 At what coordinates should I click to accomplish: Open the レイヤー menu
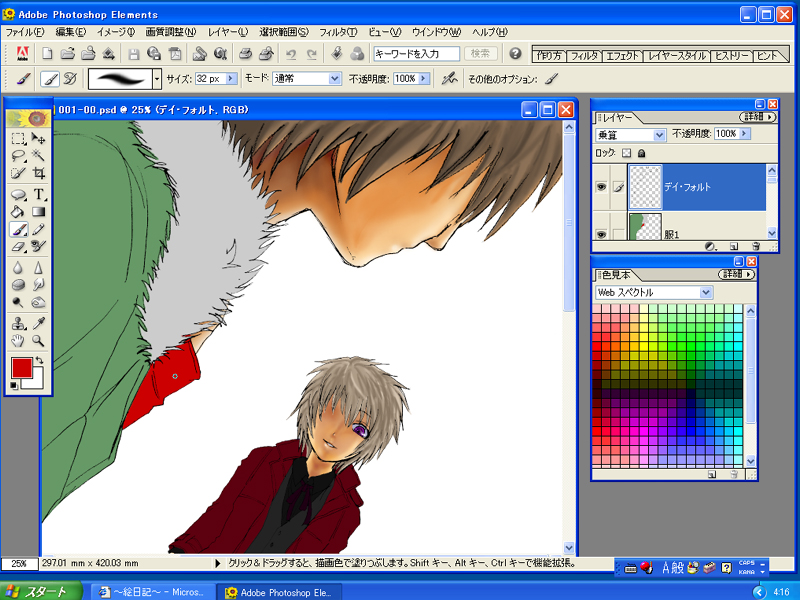pos(228,32)
